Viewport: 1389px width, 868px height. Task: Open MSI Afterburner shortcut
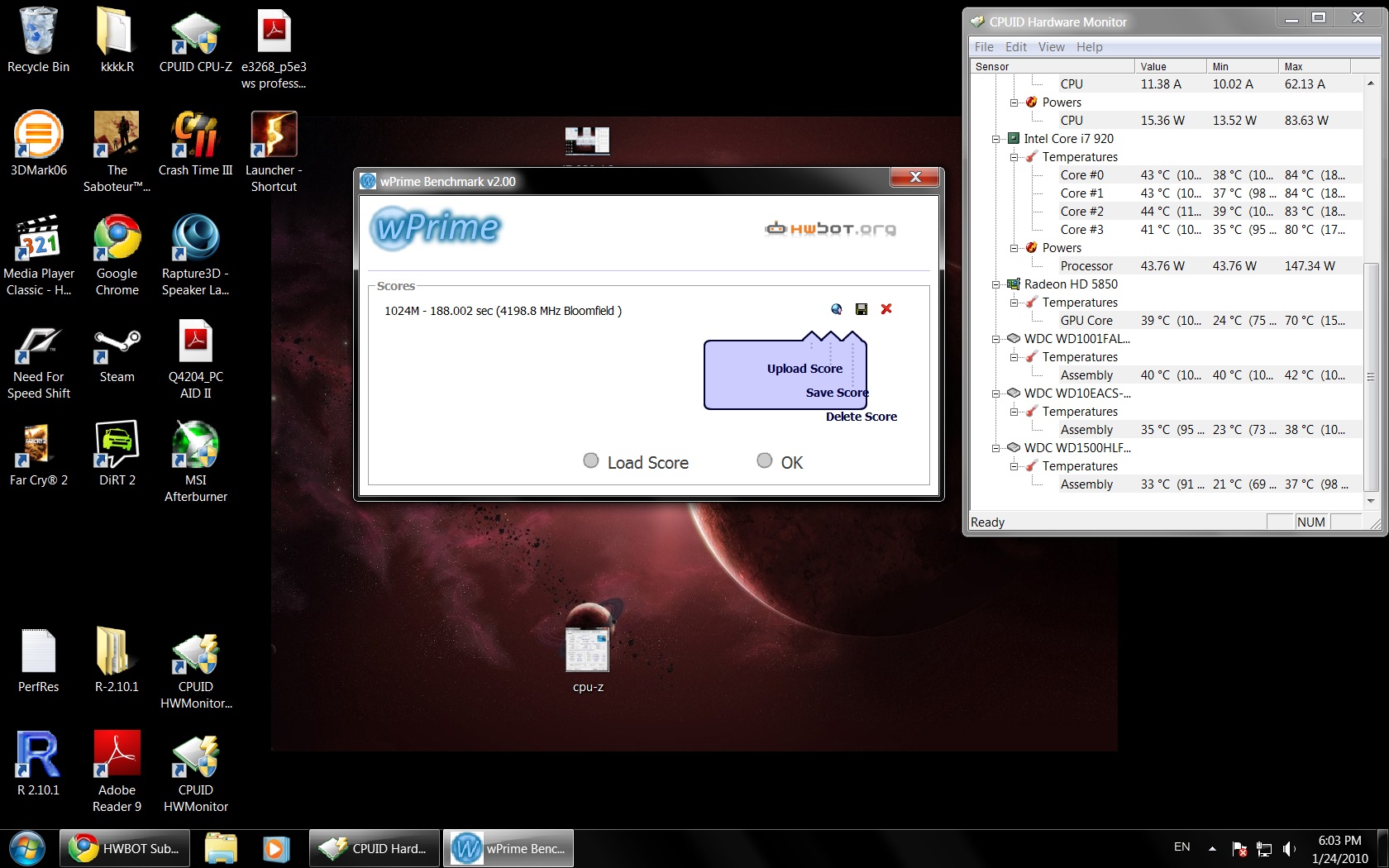(195, 461)
